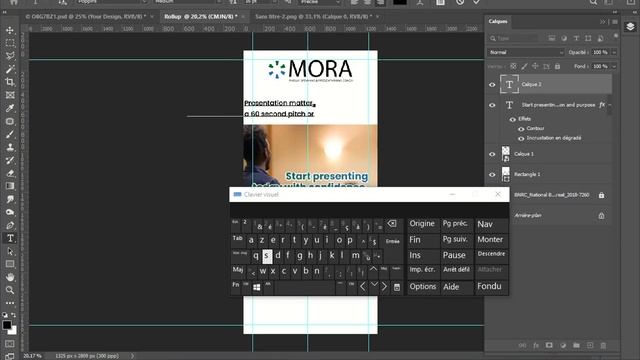Select the Lasso tool
Image resolution: width=640 pixels, height=360 pixels.
10,56
